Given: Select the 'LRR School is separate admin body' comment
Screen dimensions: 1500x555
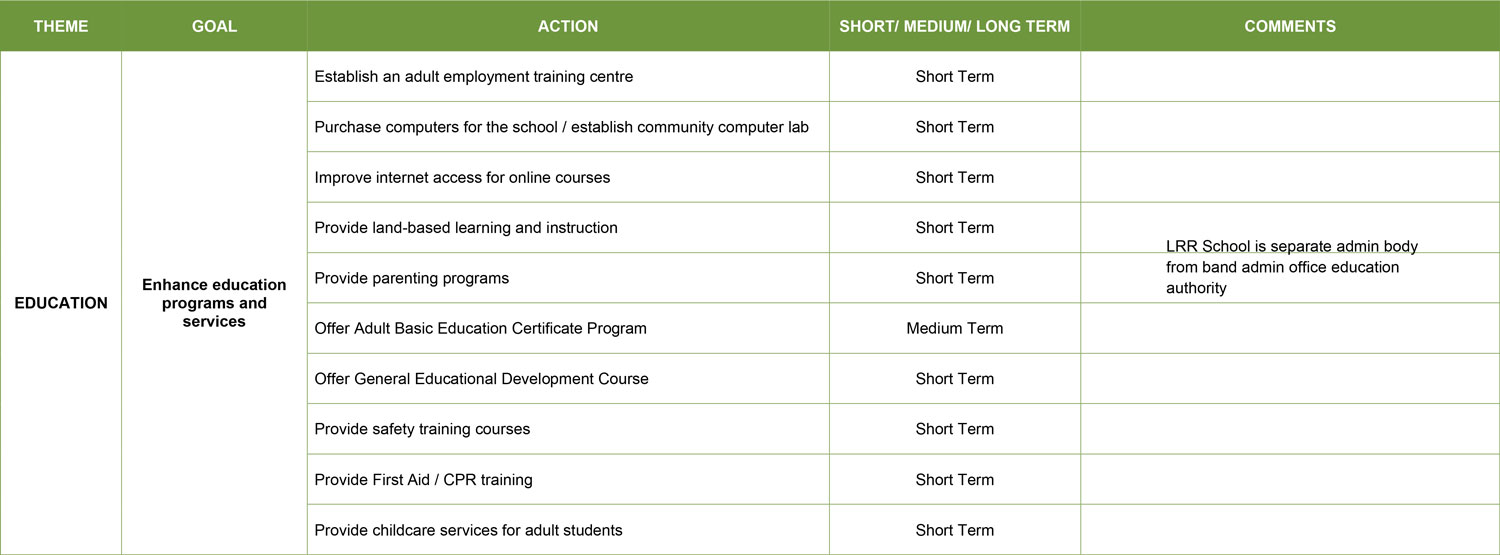Looking at the screenshot, I should (x=1292, y=267).
